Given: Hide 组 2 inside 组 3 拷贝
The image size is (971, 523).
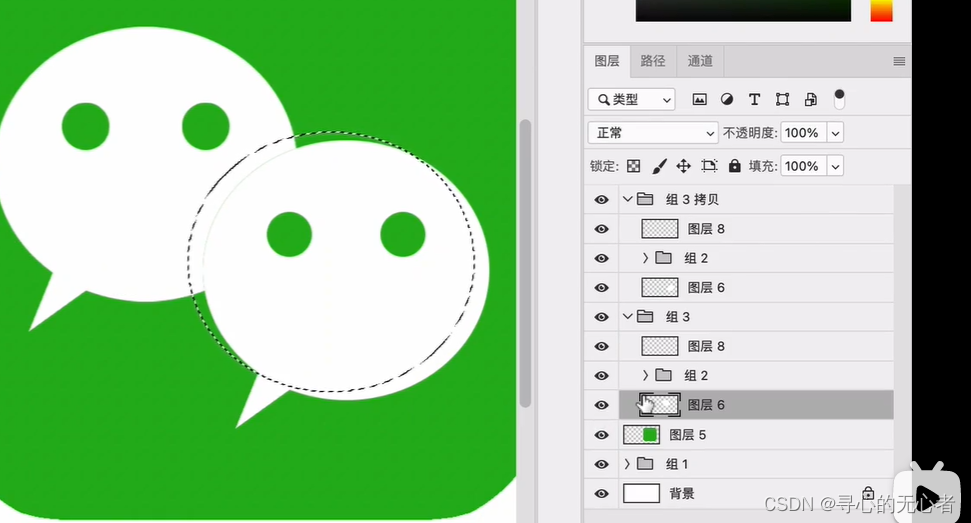Looking at the screenshot, I should (601, 258).
